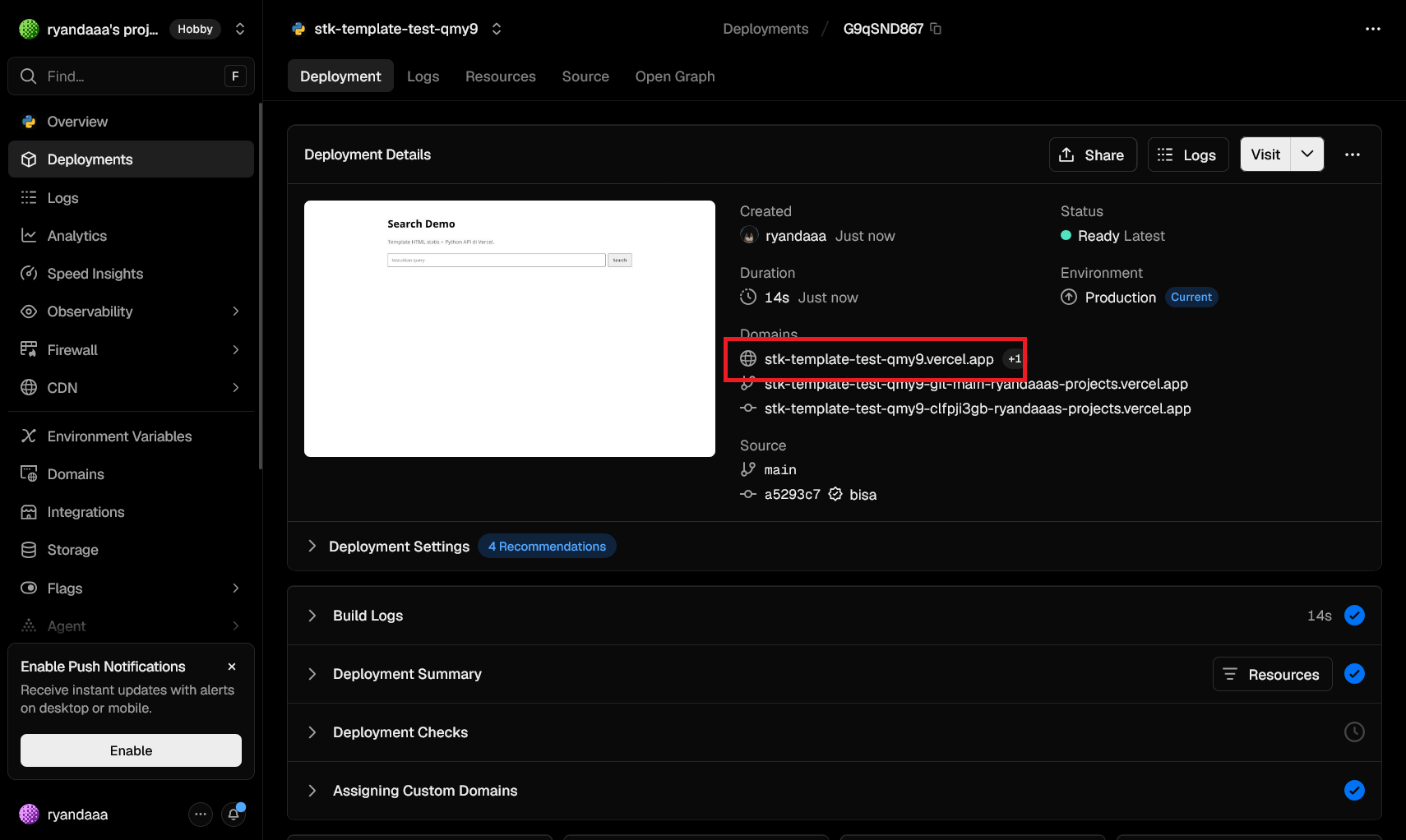The image size is (1406, 840).
Task: Select the Deployment tab
Action: click(340, 76)
